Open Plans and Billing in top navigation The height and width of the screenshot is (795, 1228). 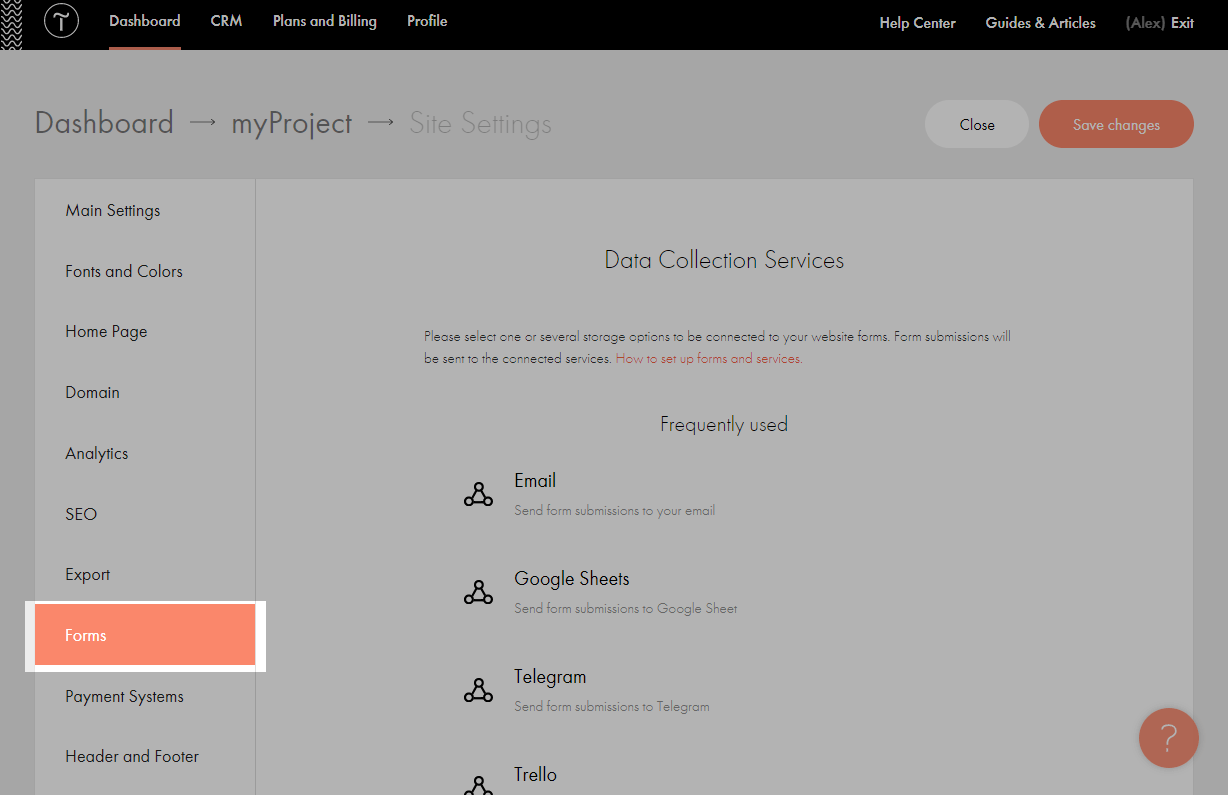pyautogui.click(x=324, y=21)
